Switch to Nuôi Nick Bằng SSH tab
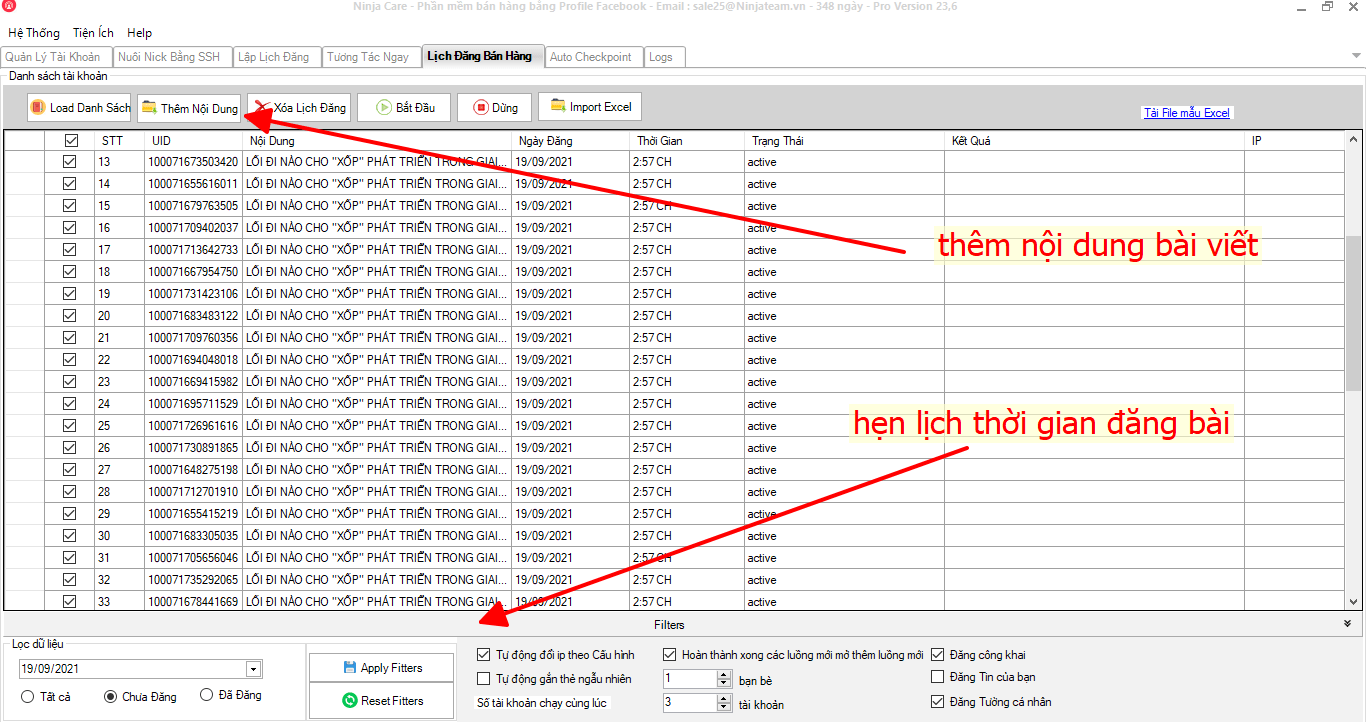 point(171,57)
